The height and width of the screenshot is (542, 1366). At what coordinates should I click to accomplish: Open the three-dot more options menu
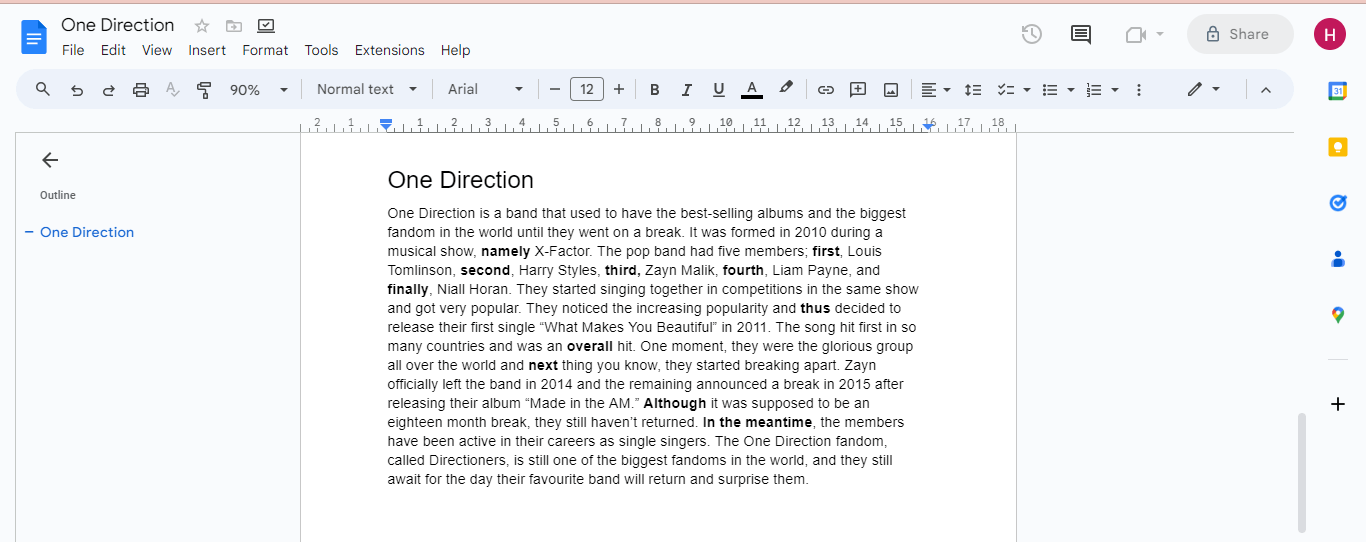click(x=1139, y=90)
